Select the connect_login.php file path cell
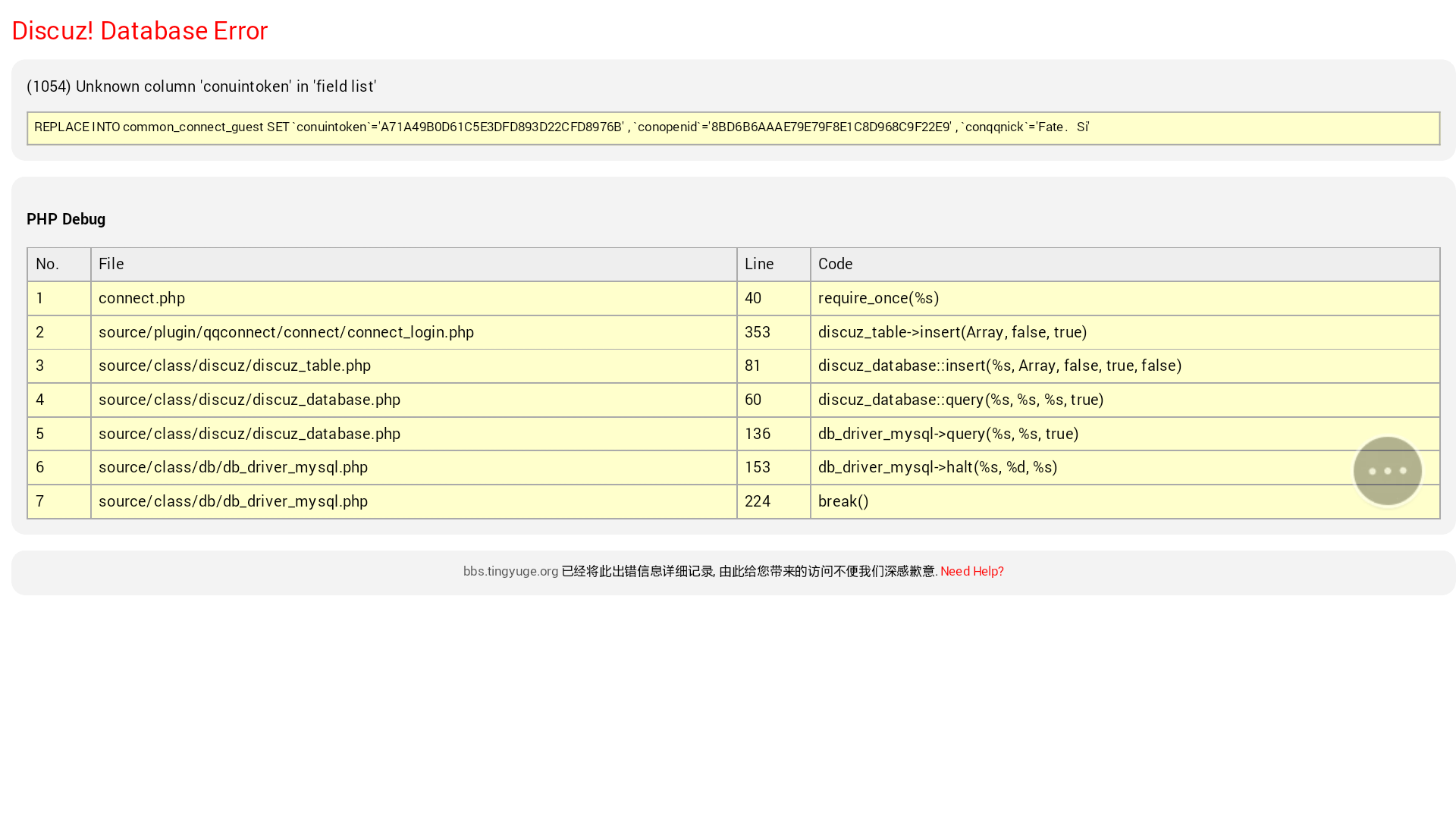1456x819 pixels. point(286,332)
